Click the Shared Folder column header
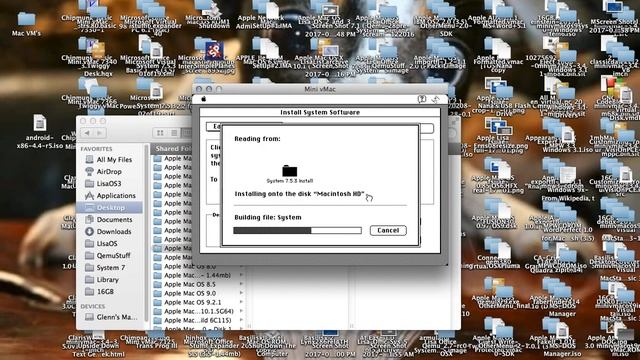This screenshot has width=640, height=360. (172, 149)
